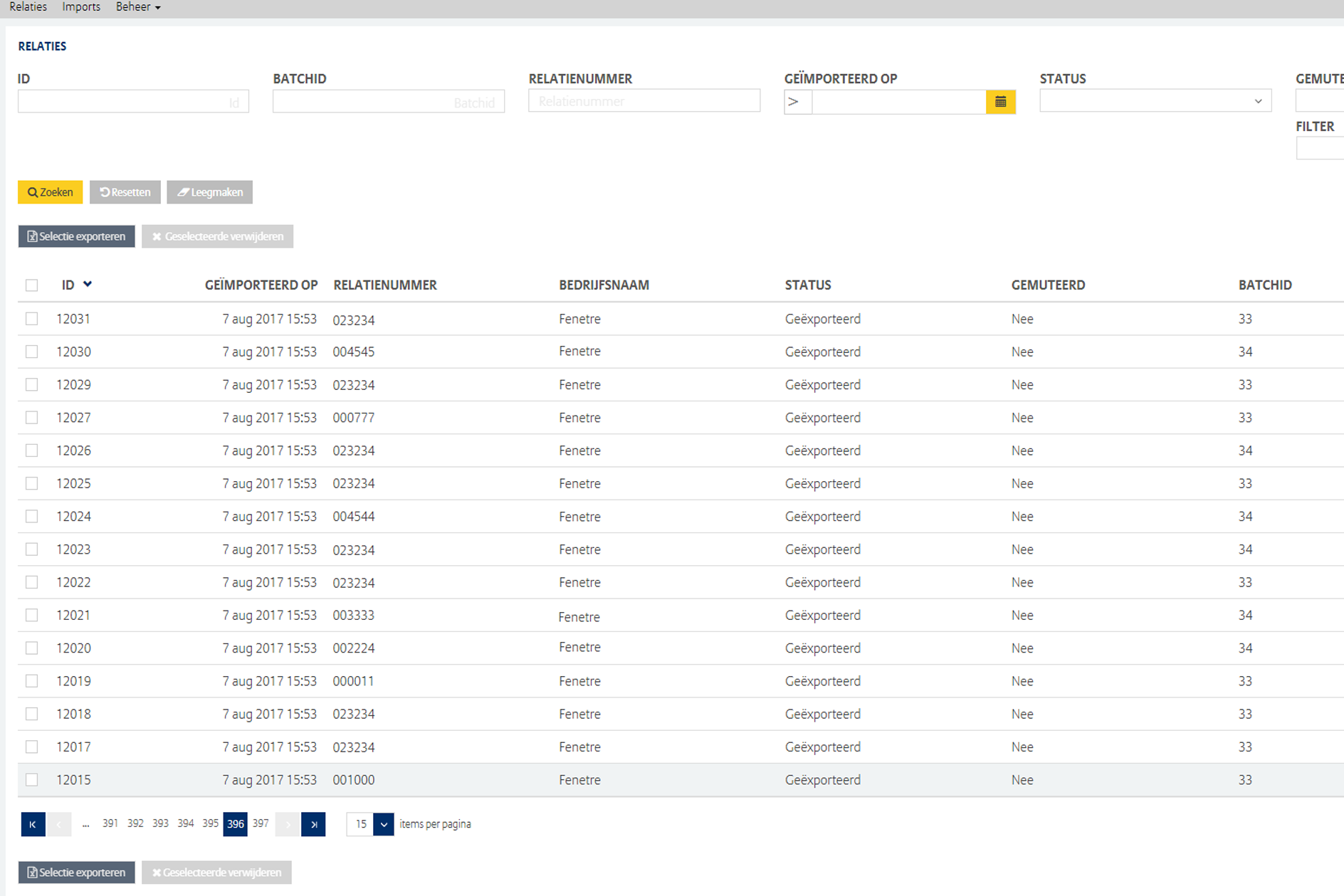Viewport: 1344px width, 896px height.
Task: Open the items per pagina dropdown
Action: tap(383, 824)
